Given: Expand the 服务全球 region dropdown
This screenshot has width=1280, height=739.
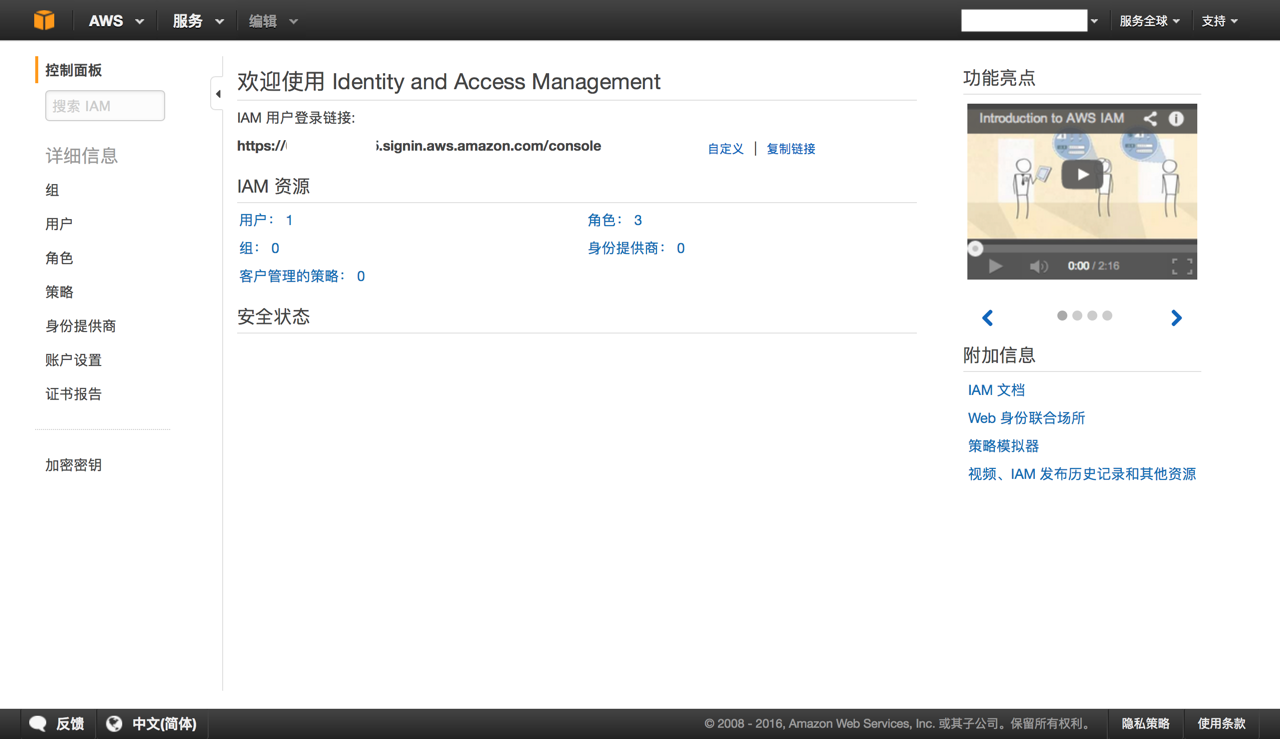Looking at the screenshot, I should [x=1149, y=21].
